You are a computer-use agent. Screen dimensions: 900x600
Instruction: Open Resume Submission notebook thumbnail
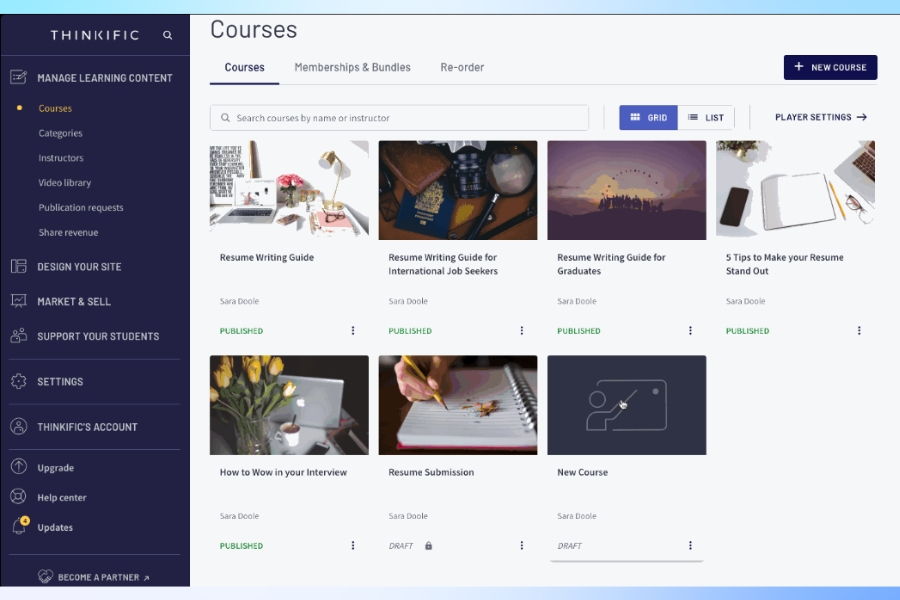click(458, 405)
